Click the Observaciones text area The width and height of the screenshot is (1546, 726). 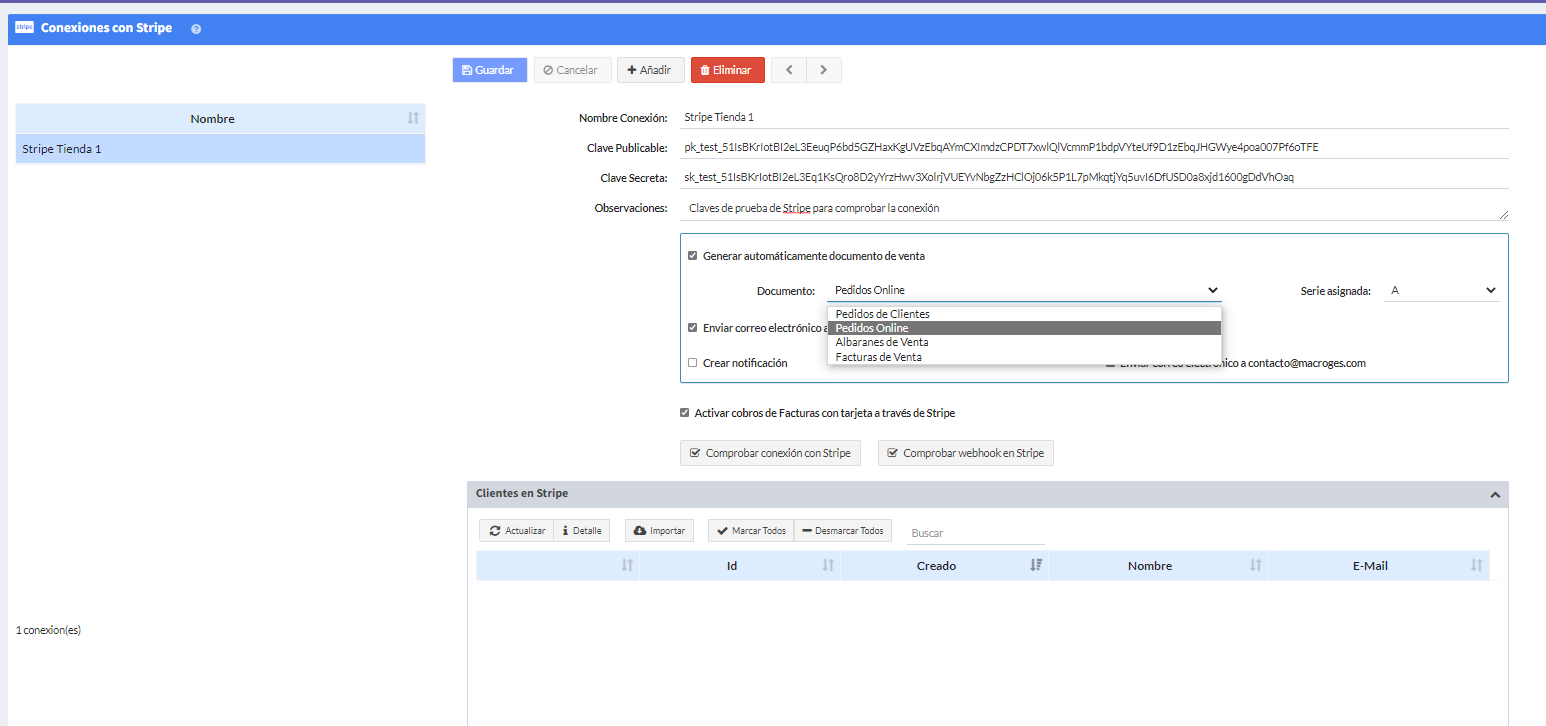(1093, 208)
